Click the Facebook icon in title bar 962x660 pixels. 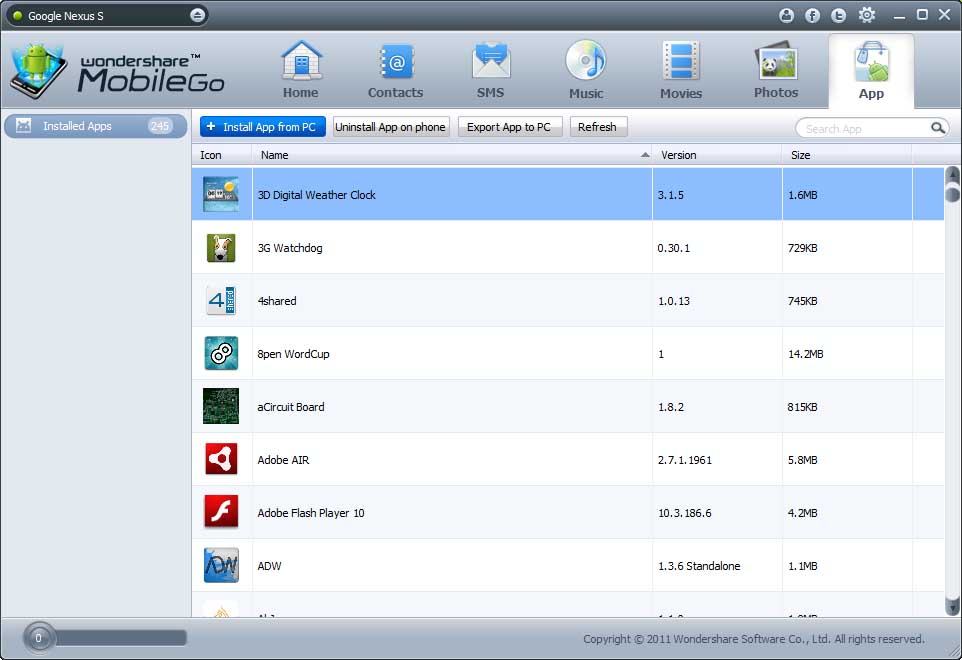tap(812, 15)
